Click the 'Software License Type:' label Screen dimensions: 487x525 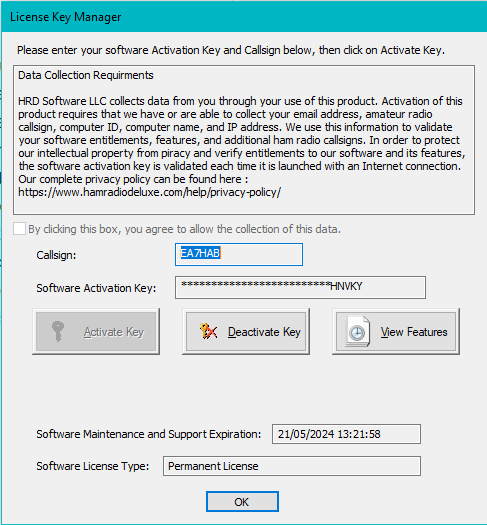(93, 466)
